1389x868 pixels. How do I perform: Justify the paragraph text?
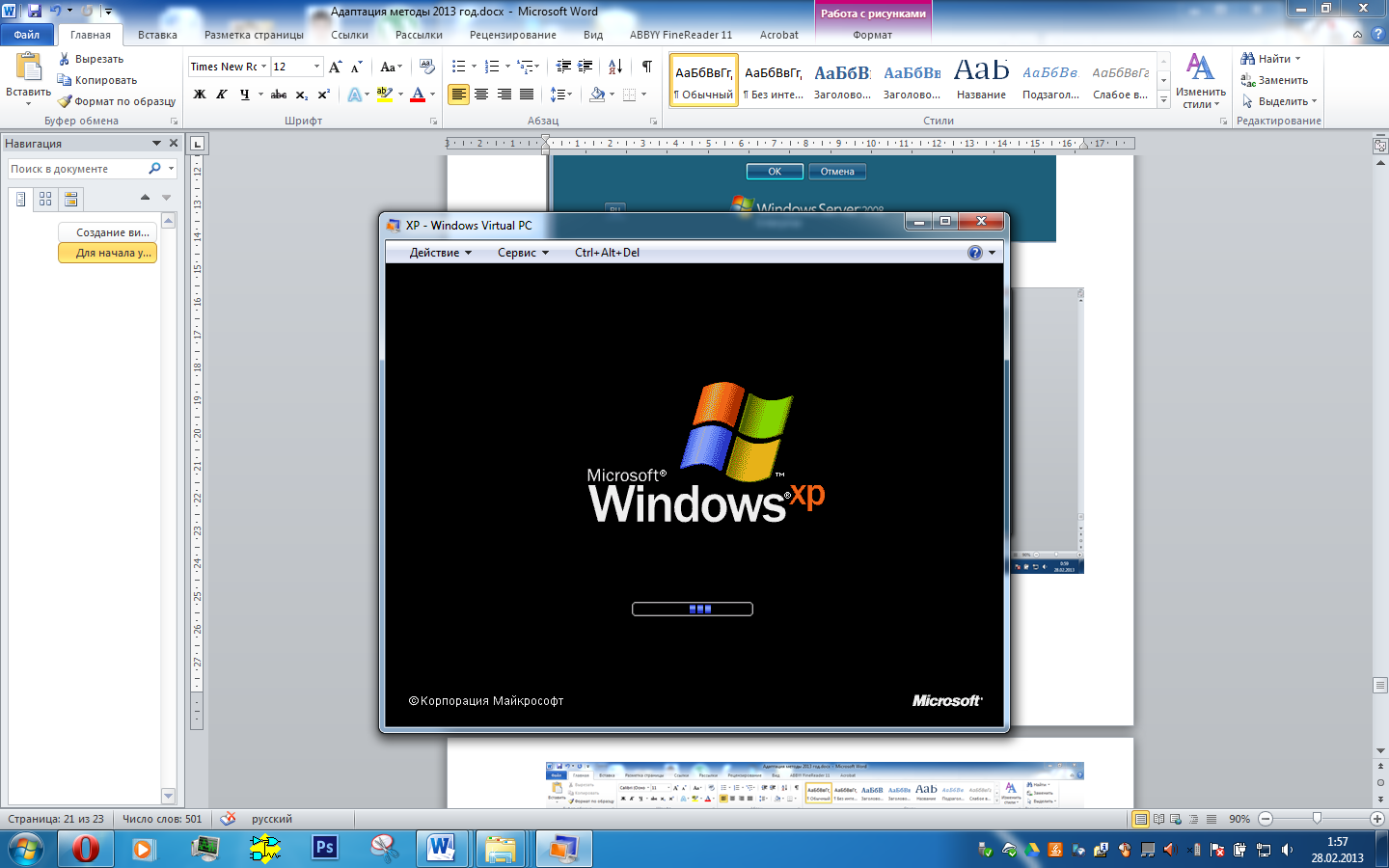pos(527,95)
